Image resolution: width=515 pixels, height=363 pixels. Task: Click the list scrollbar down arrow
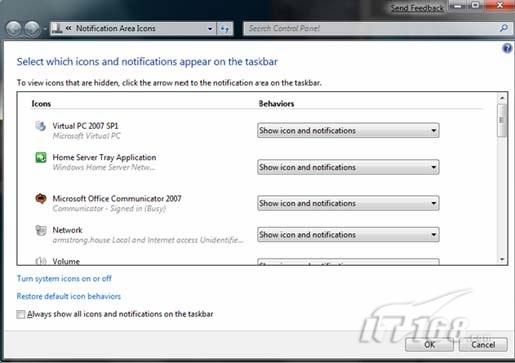point(502,259)
